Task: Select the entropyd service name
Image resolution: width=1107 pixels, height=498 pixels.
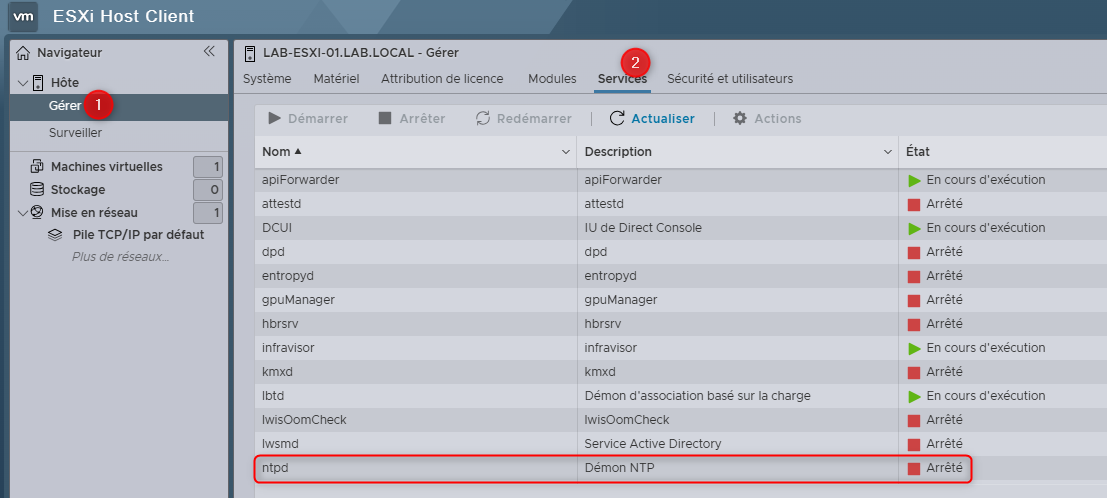Action: [x=288, y=276]
